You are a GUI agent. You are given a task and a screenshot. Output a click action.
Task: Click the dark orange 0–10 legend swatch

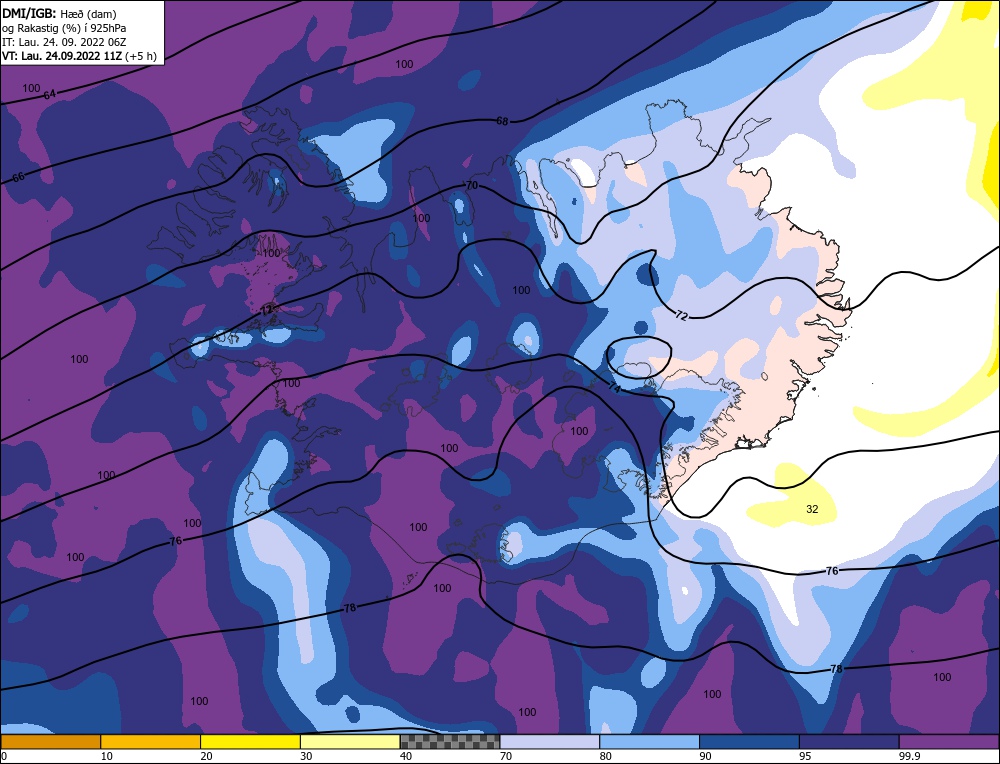click(x=51, y=741)
